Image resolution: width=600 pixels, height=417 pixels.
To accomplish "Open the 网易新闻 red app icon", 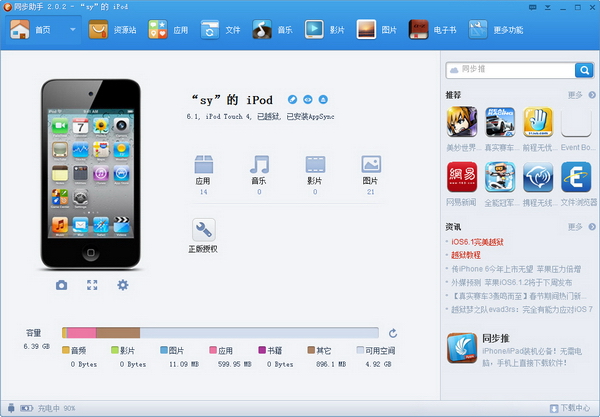I will pos(462,177).
